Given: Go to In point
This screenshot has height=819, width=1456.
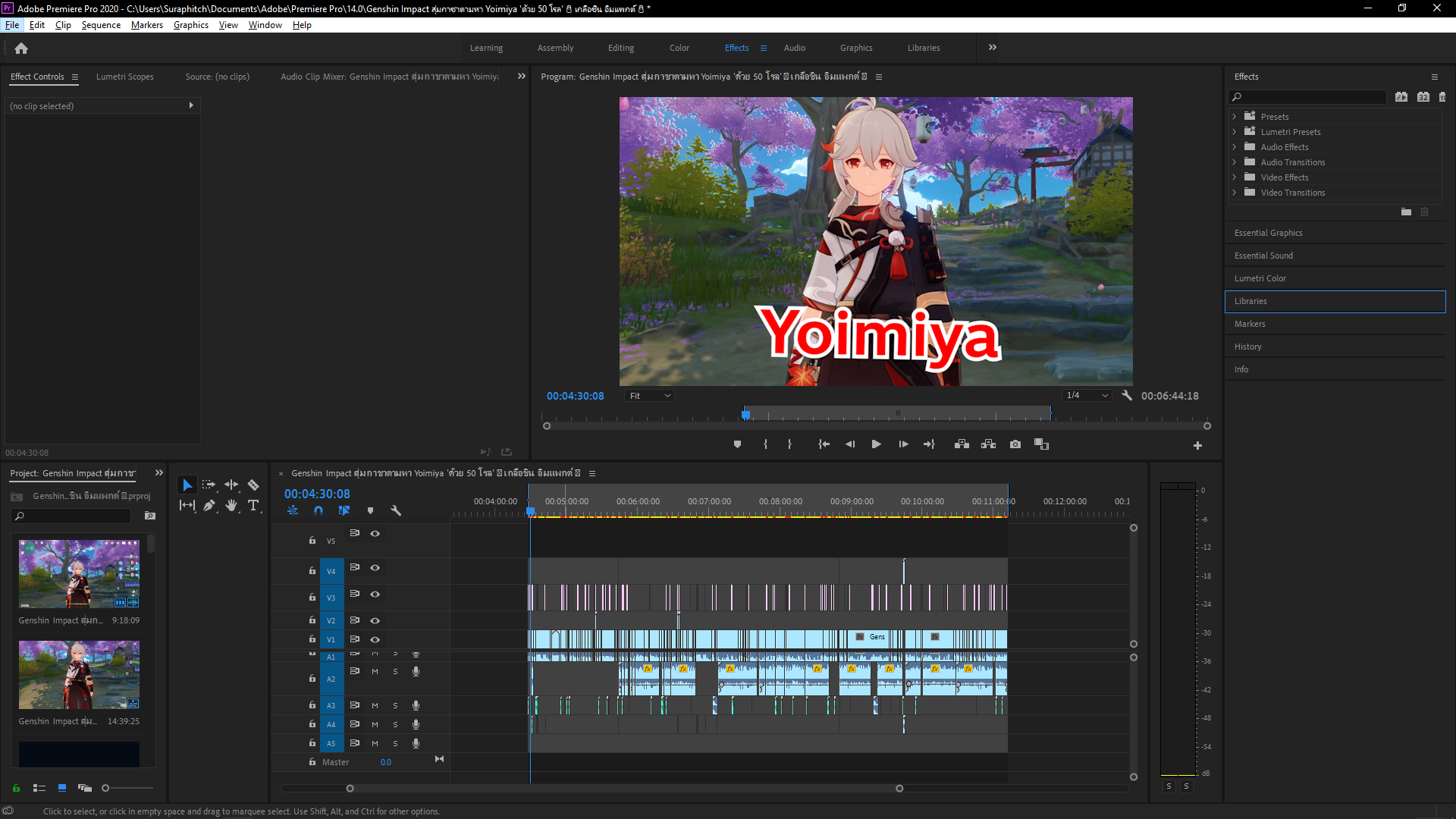Looking at the screenshot, I should pyautogui.click(x=824, y=444).
